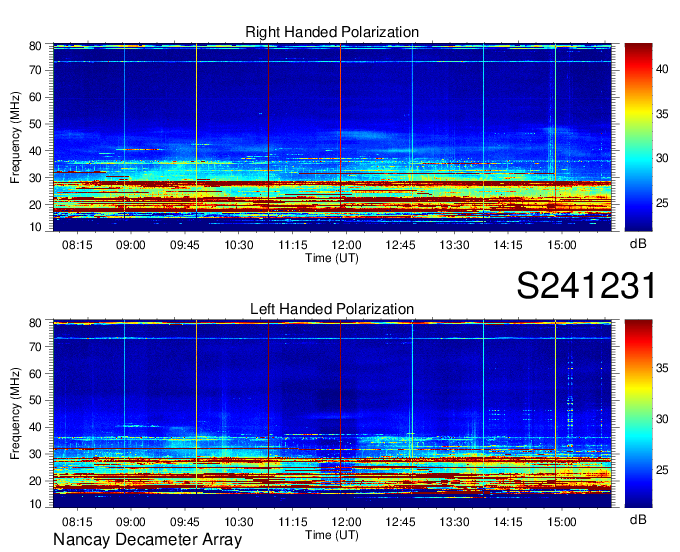Click the '10:30' tick of Right Handed plot
This screenshot has height=552, width=680.
coord(239,245)
